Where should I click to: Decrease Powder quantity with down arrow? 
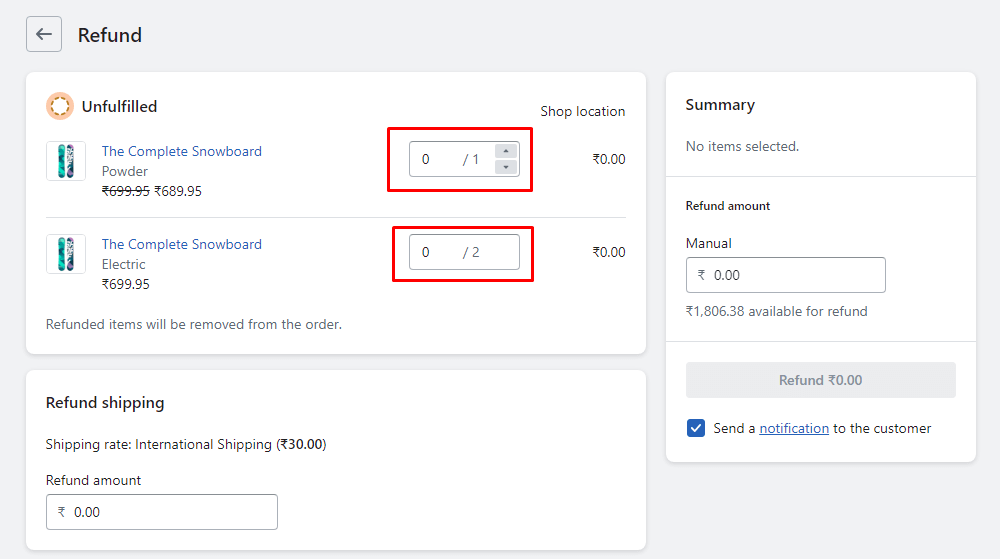[x=506, y=167]
